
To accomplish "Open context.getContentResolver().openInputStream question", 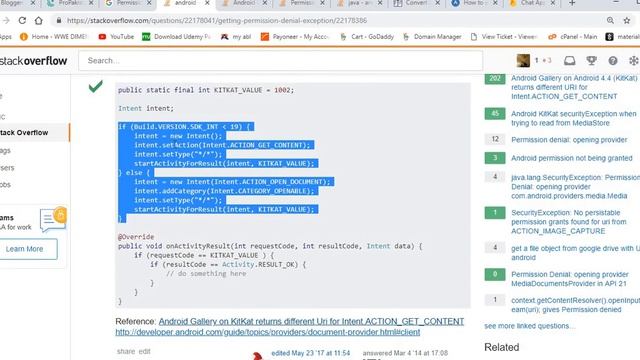I will 575,305.
